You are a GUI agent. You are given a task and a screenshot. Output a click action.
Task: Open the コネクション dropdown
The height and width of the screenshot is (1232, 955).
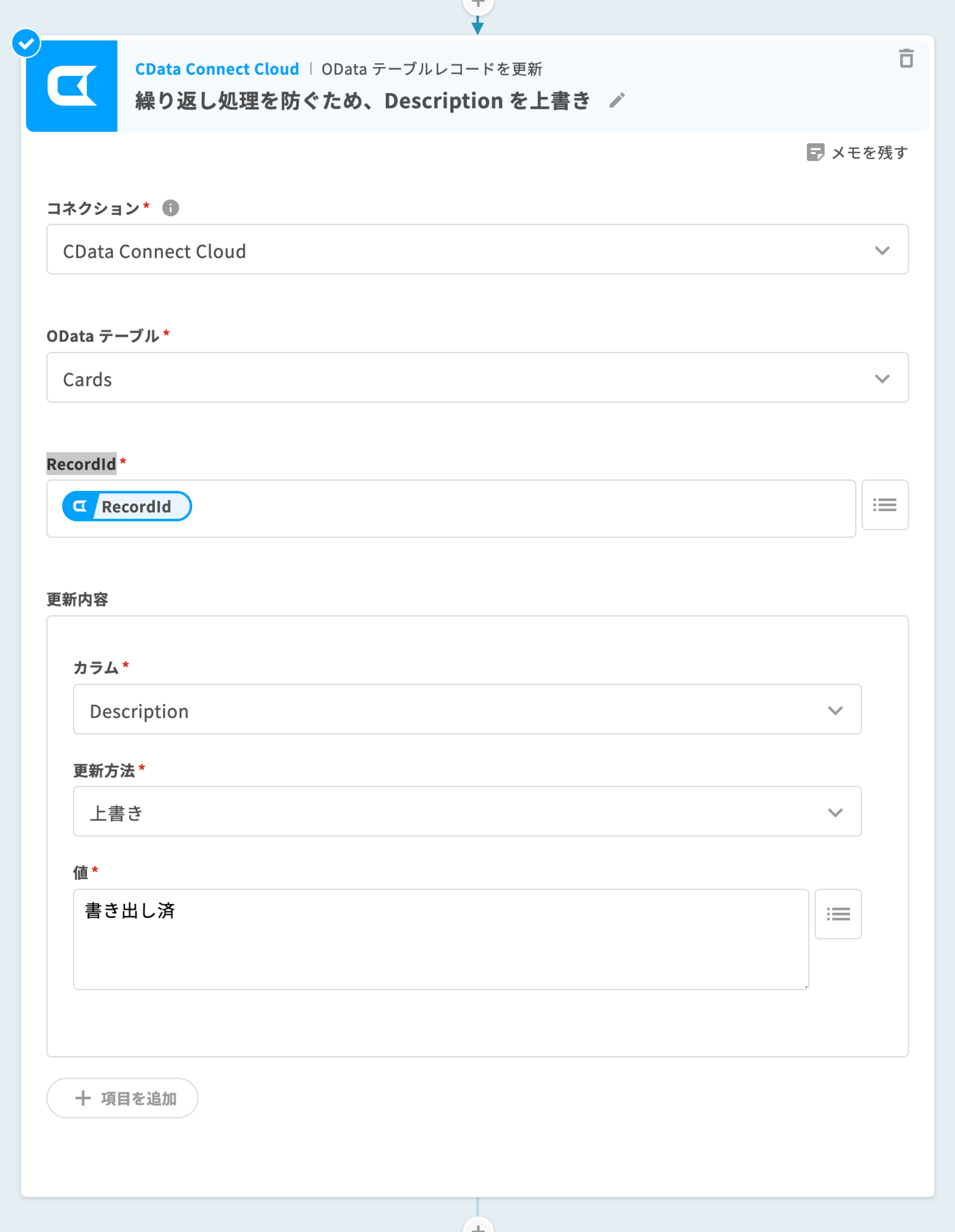point(477,250)
